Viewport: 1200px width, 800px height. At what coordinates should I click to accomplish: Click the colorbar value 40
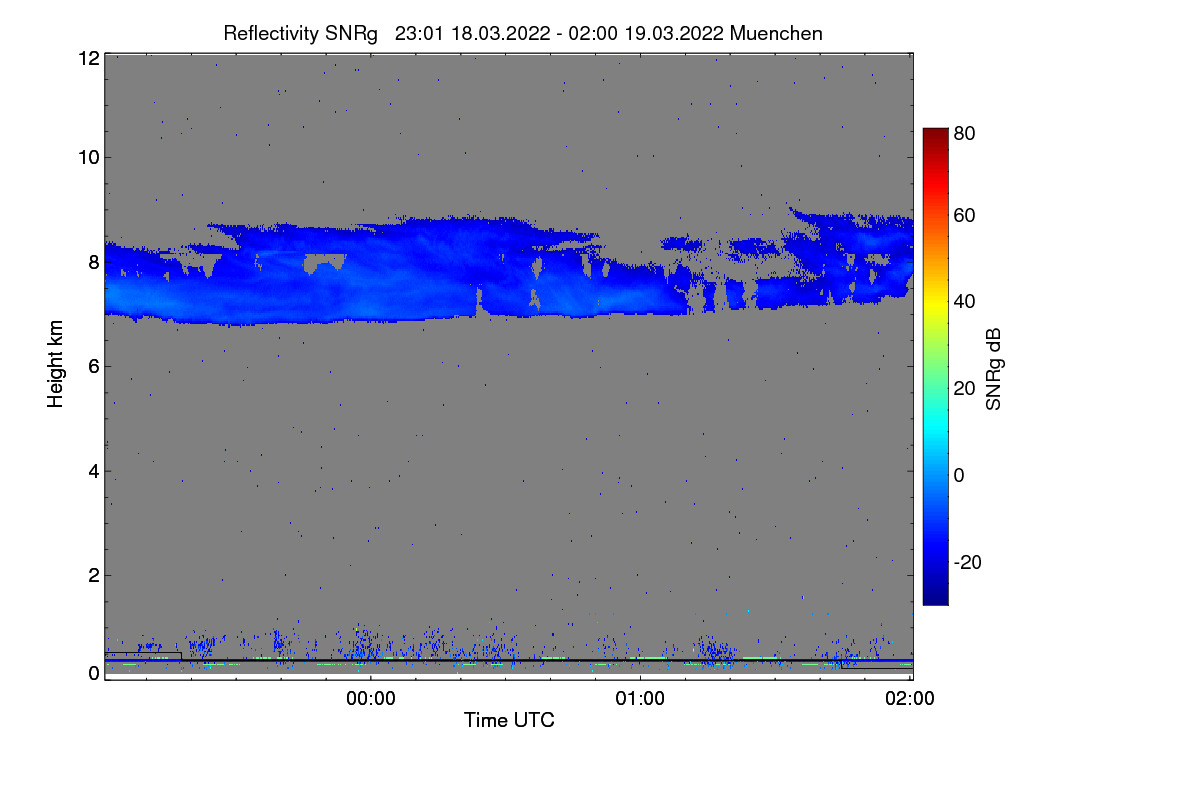tap(965, 302)
